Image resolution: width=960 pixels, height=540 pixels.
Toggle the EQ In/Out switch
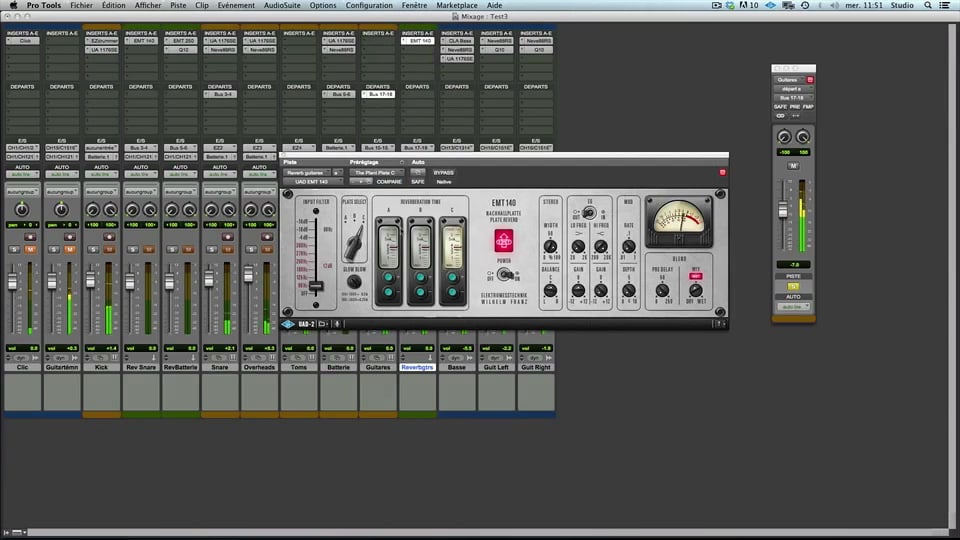[589, 212]
